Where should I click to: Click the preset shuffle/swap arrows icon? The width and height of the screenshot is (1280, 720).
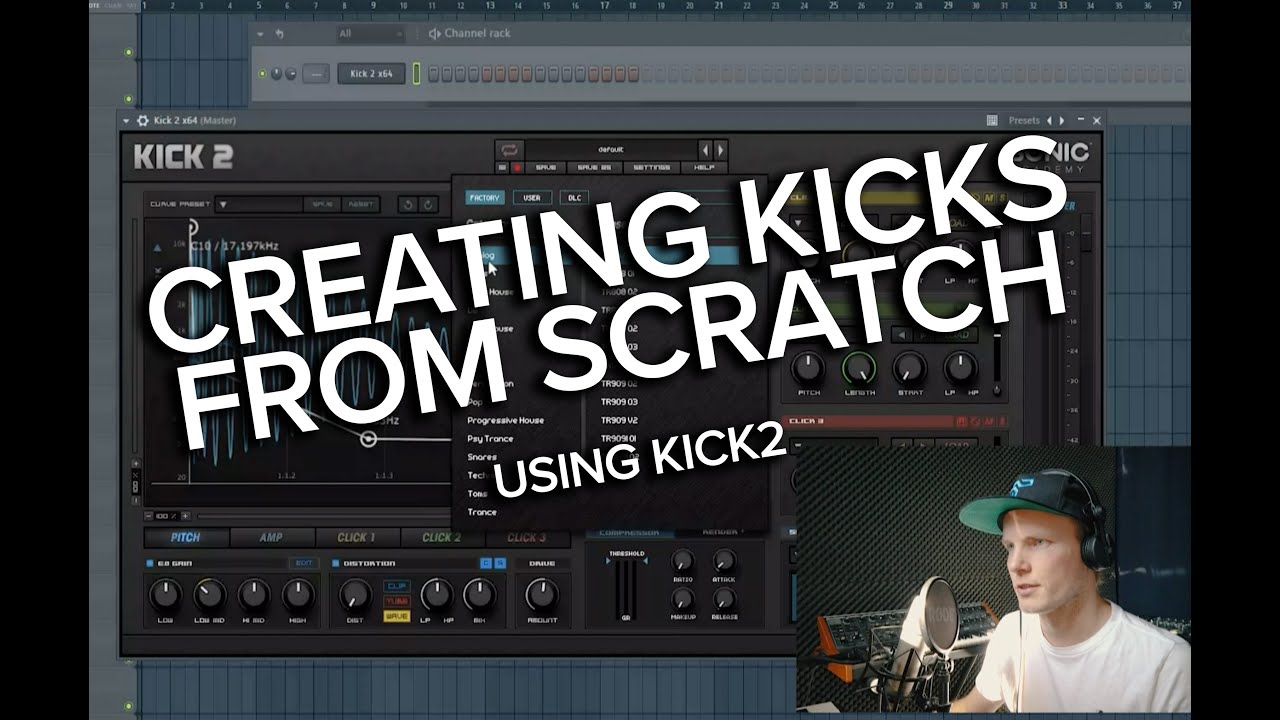510,149
